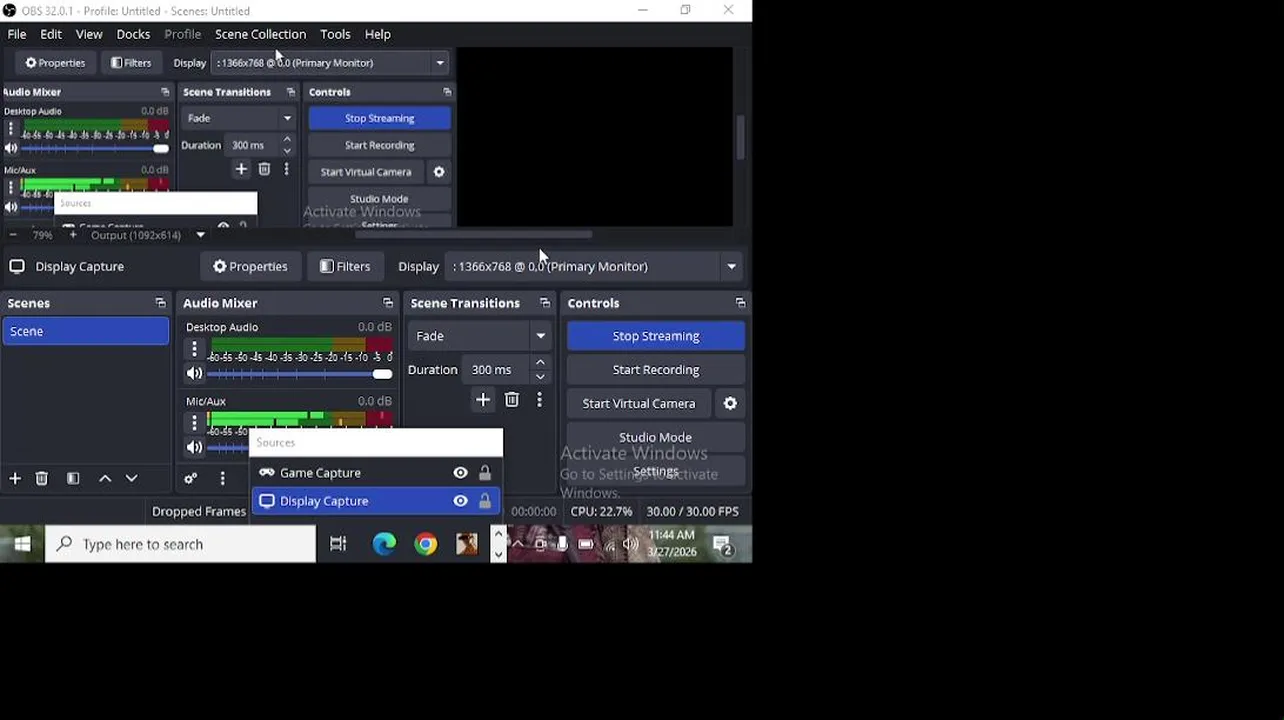Zoom in the preview with plus icon
The image size is (1284, 720).
pyautogui.click(x=73, y=235)
